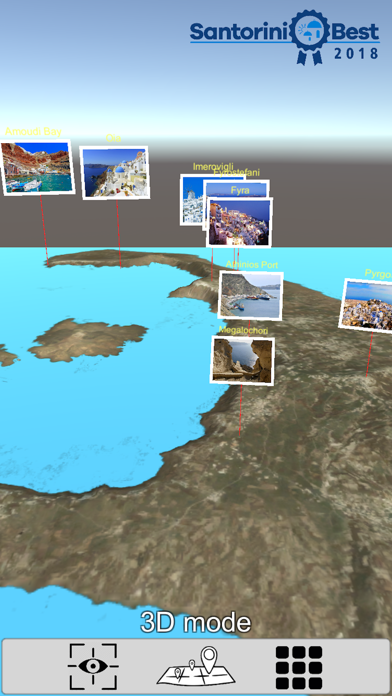
Task: Open the Athinios Port photo
Action: point(250,295)
